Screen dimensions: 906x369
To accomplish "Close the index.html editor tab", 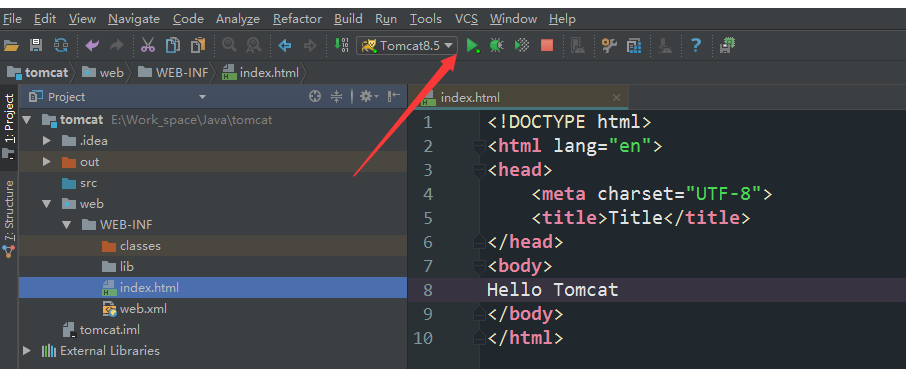I will (617, 97).
